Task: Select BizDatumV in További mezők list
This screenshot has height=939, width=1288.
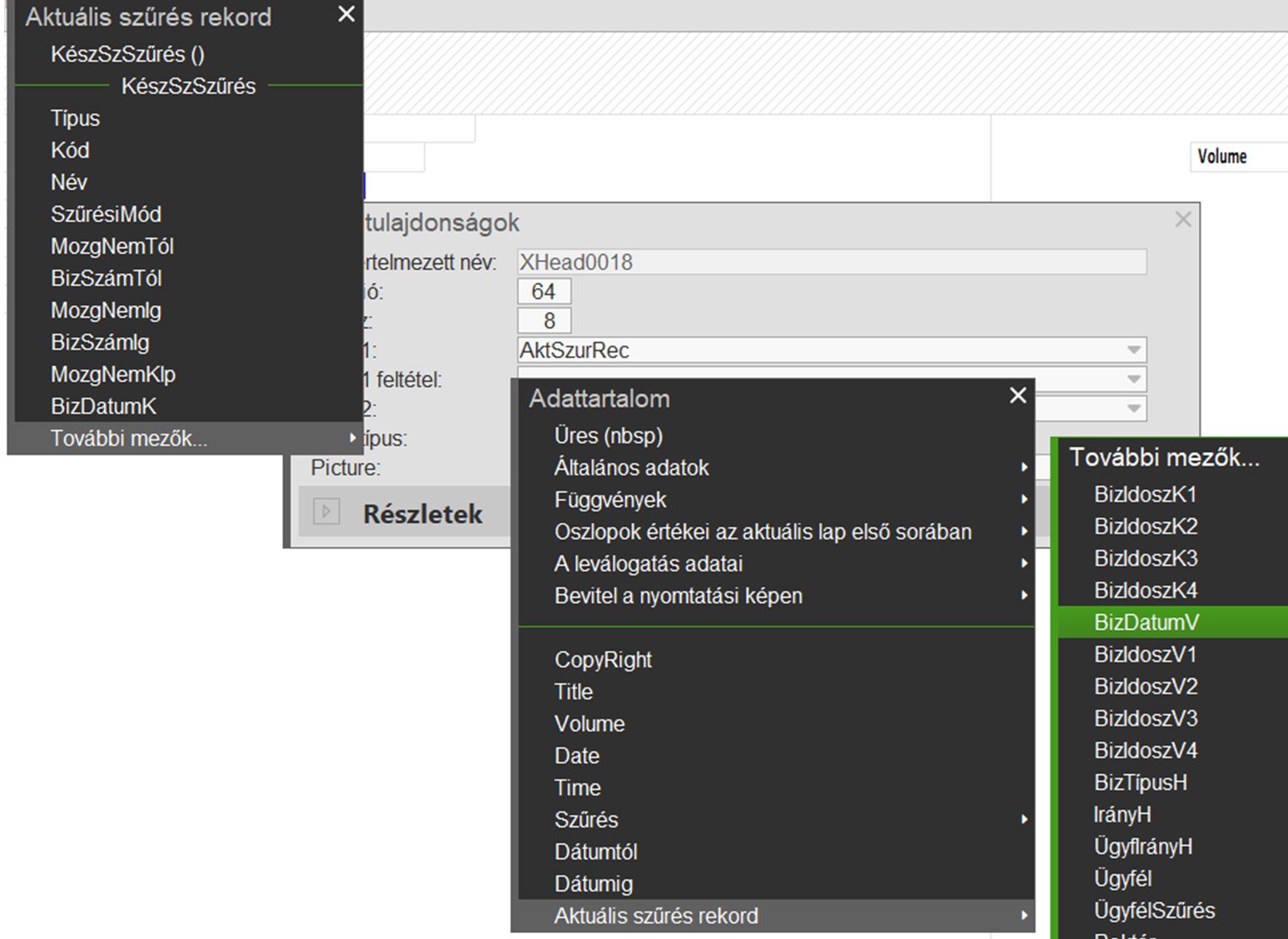Action: [x=1146, y=623]
